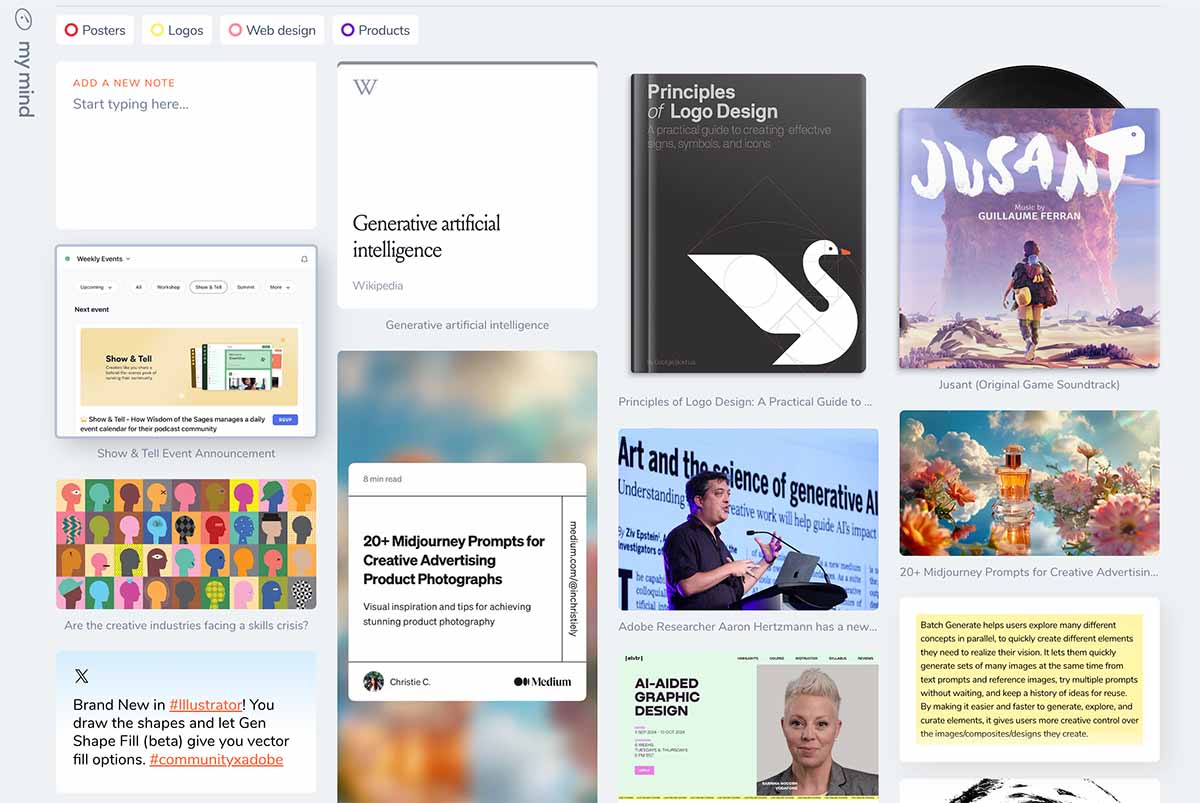
Task: Select the Summit filter pill
Action: coord(246,287)
